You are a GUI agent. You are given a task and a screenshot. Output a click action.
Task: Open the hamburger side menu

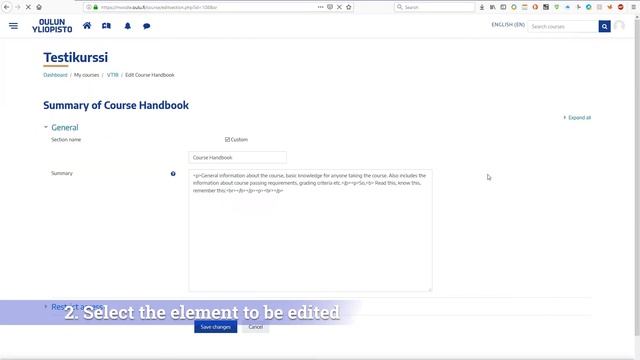[13, 26]
